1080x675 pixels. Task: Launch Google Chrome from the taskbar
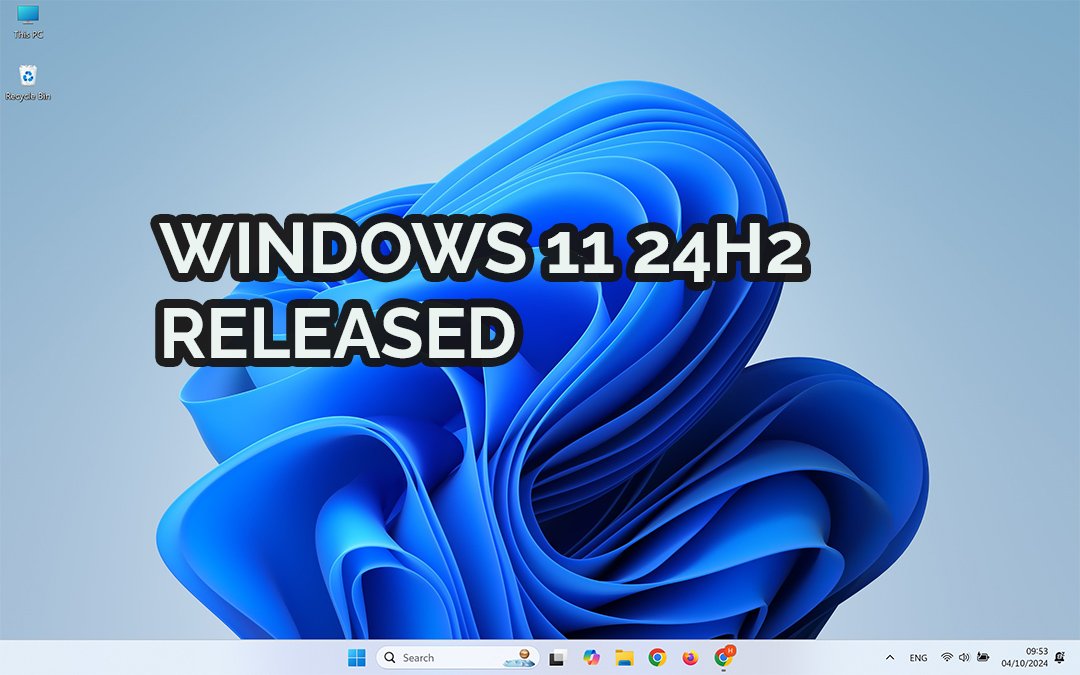point(657,657)
